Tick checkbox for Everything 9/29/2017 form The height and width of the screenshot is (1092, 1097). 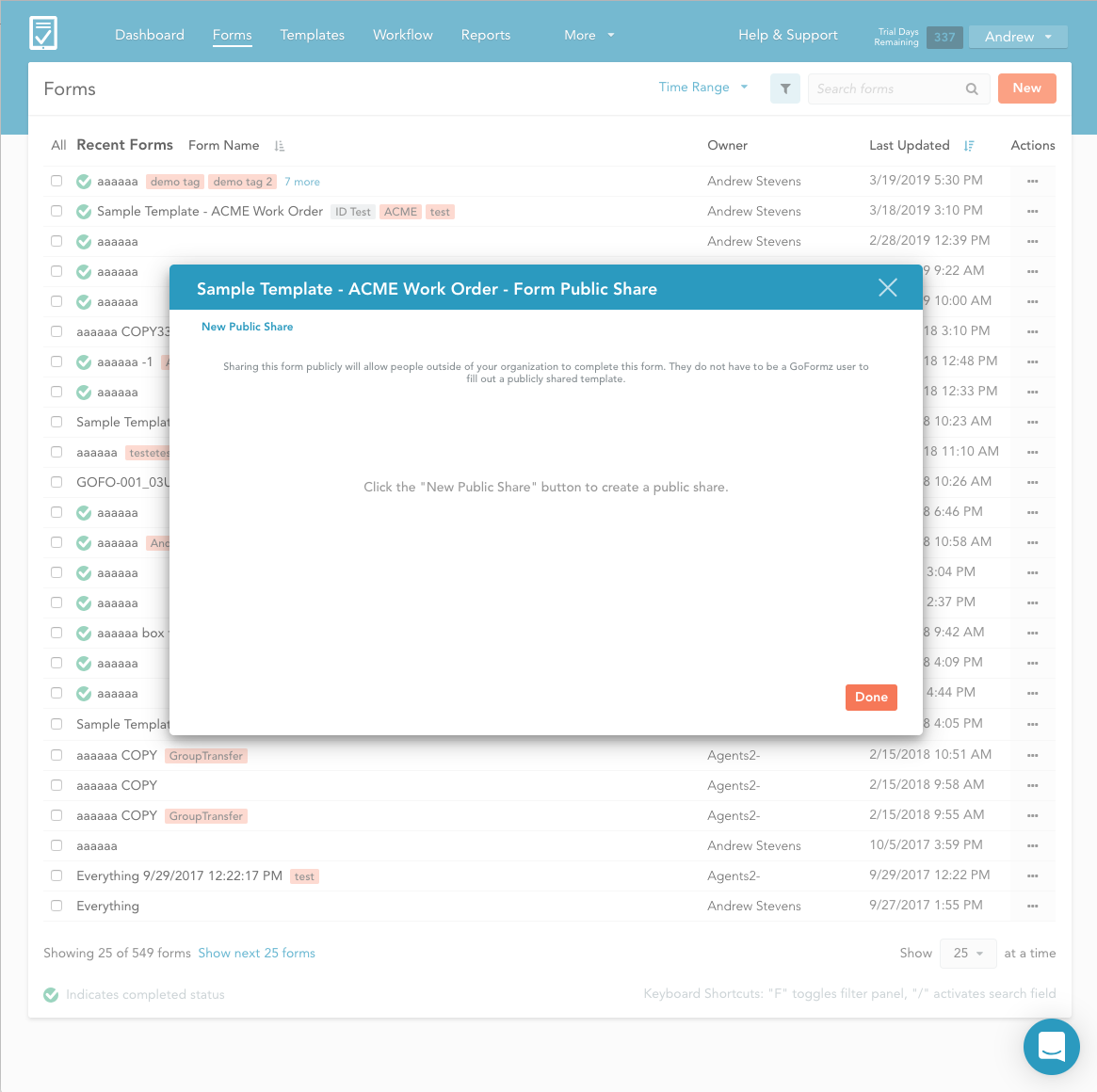(x=56, y=875)
